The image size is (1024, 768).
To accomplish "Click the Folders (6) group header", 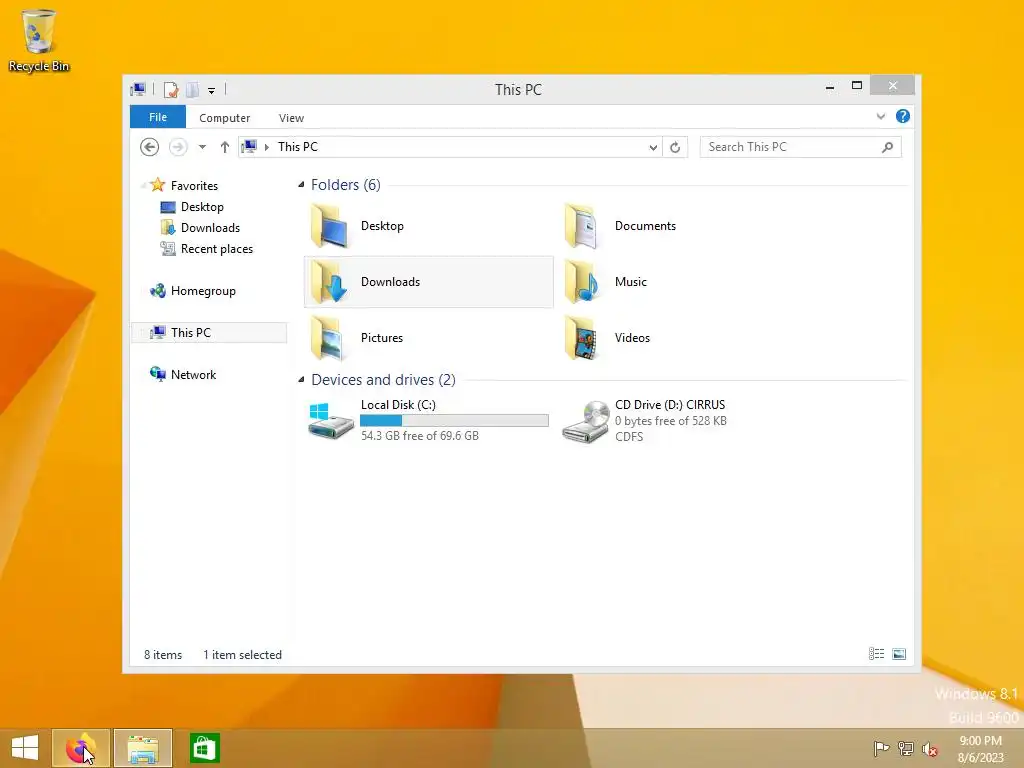I will pyautogui.click(x=345, y=185).
